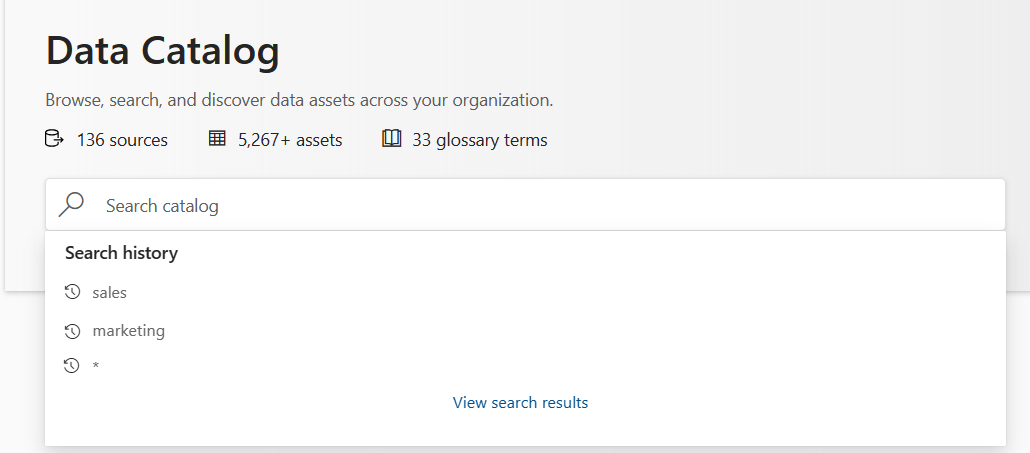The width and height of the screenshot is (1030, 453).
Task: Click the data sources icon
Action: (54, 139)
